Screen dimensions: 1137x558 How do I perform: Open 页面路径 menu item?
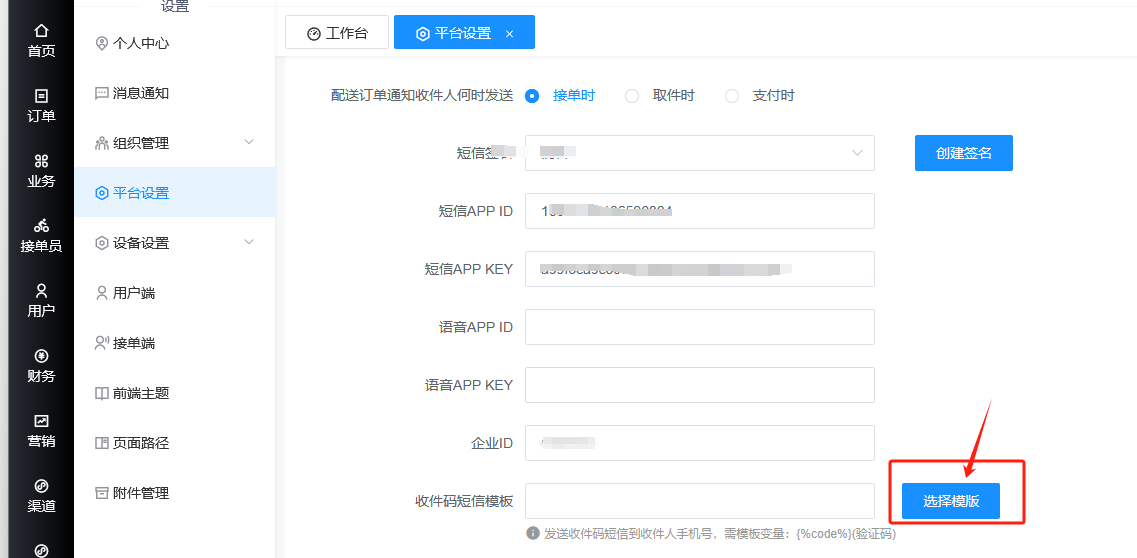point(174,444)
